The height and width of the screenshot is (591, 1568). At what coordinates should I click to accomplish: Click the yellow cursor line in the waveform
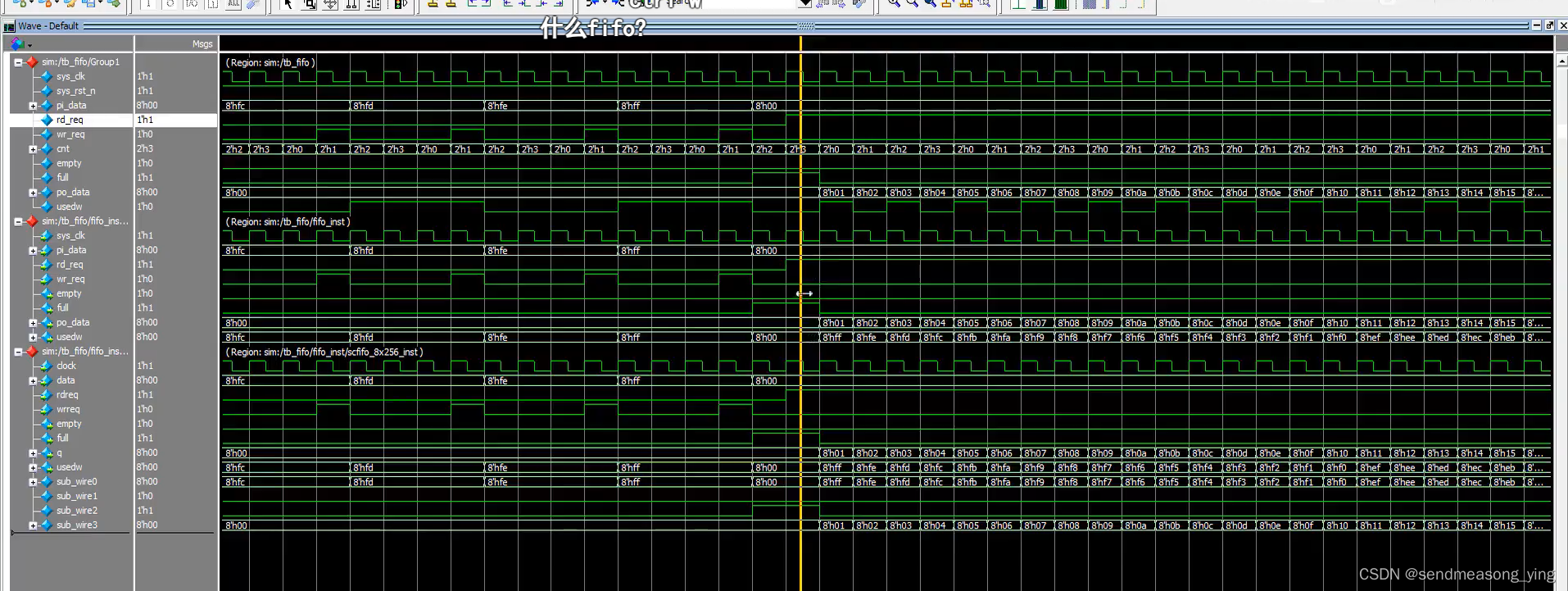pos(800,311)
